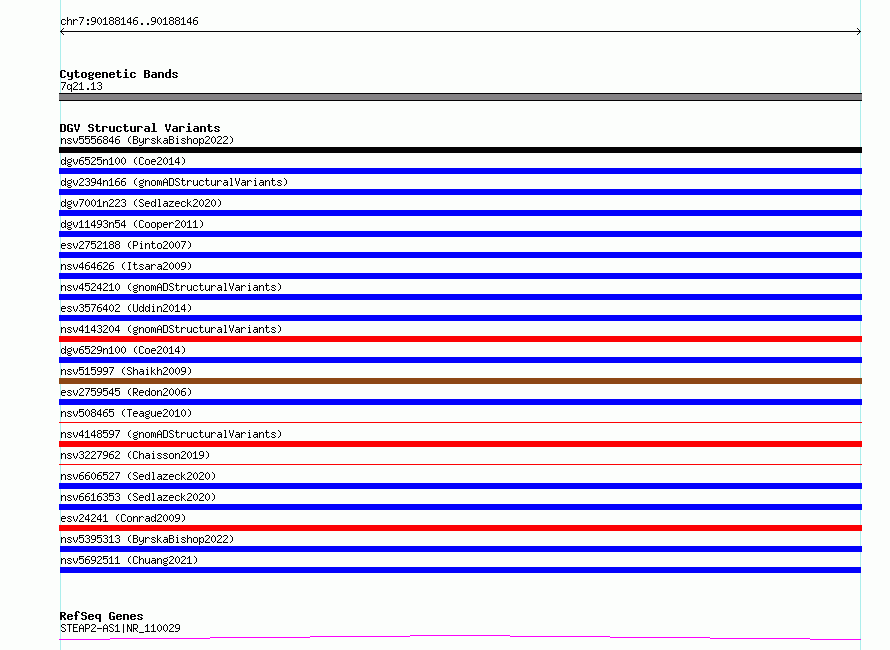Viewport: 890px width, 650px height.
Task: Open nsv464626 (Itsara2009) label
Action: point(126,266)
